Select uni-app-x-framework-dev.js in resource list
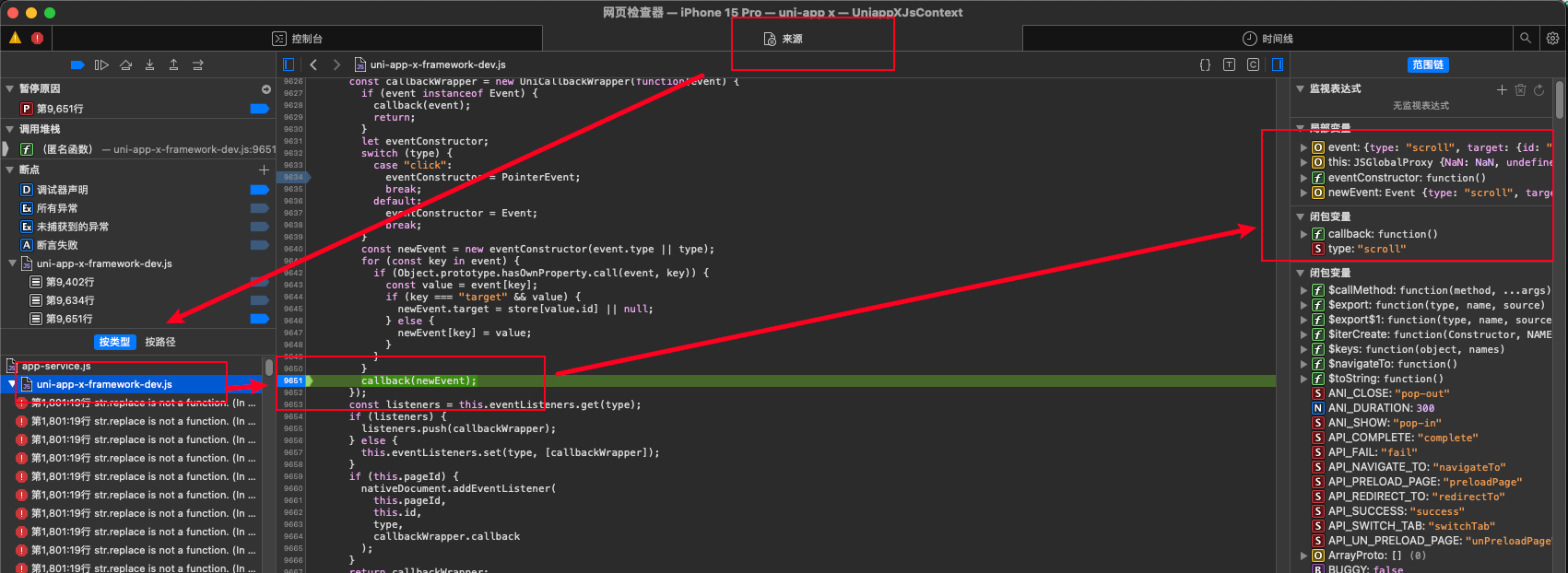The width and height of the screenshot is (1568, 573). pos(132,384)
